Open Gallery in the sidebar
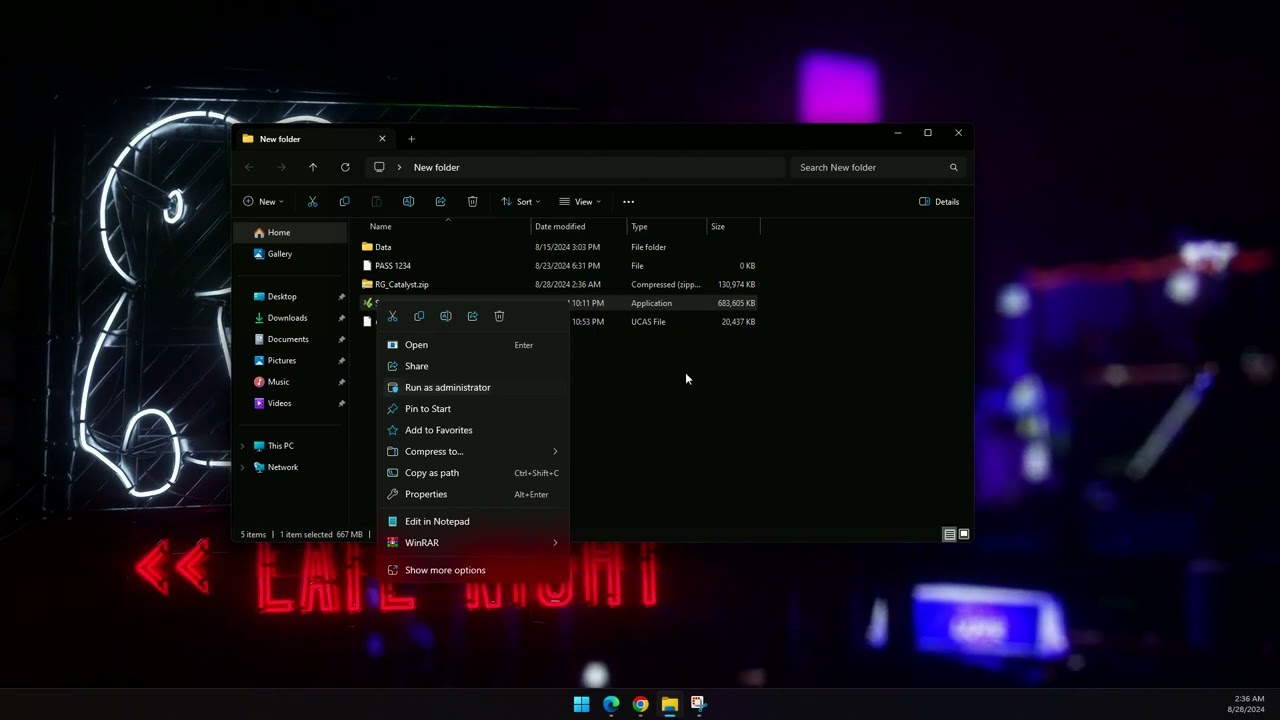Viewport: 1280px width, 720px height. pos(290,254)
